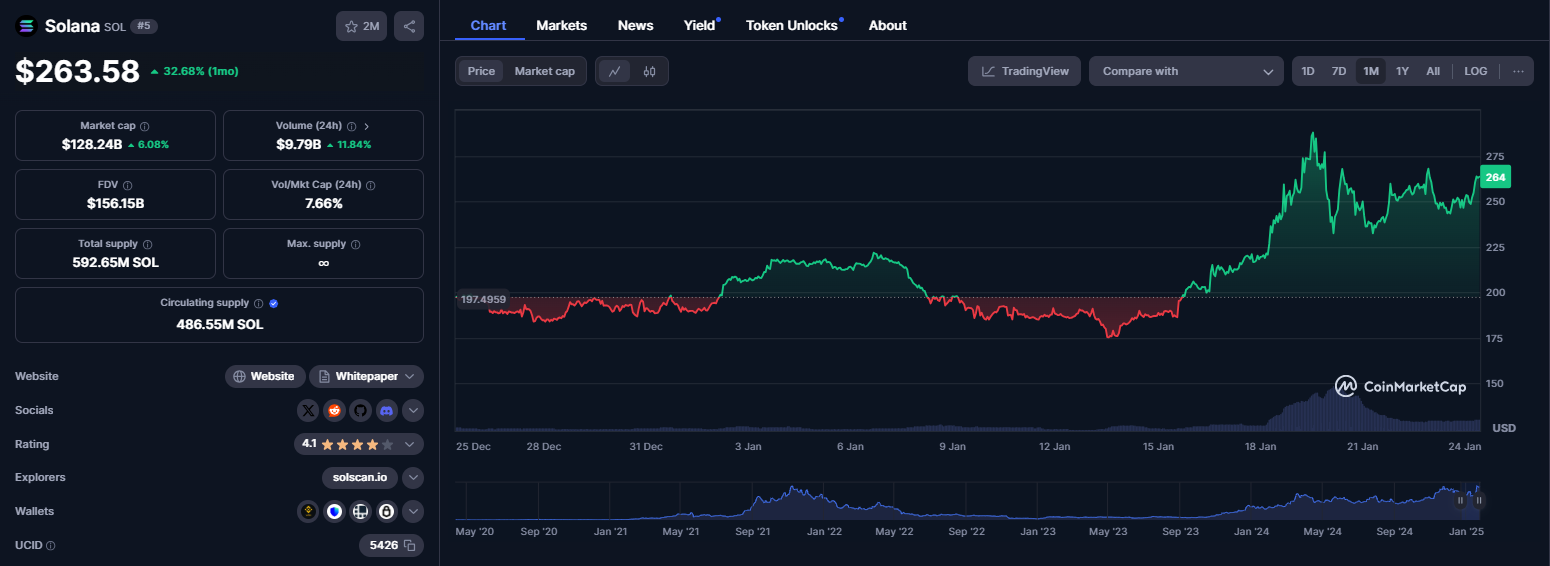Viewport: 1550px width, 566px height.
Task: Expand more Explorers chevron
Action: pos(413,478)
